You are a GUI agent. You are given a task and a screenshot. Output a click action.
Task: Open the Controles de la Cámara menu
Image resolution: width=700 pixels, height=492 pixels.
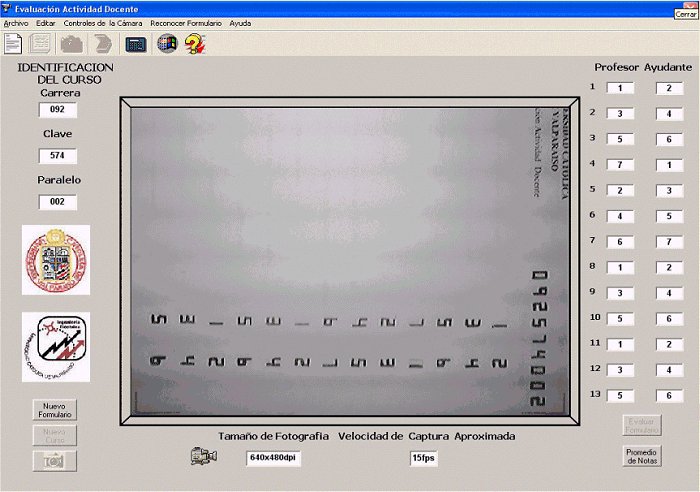pyautogui.click(x=103, y=22)
